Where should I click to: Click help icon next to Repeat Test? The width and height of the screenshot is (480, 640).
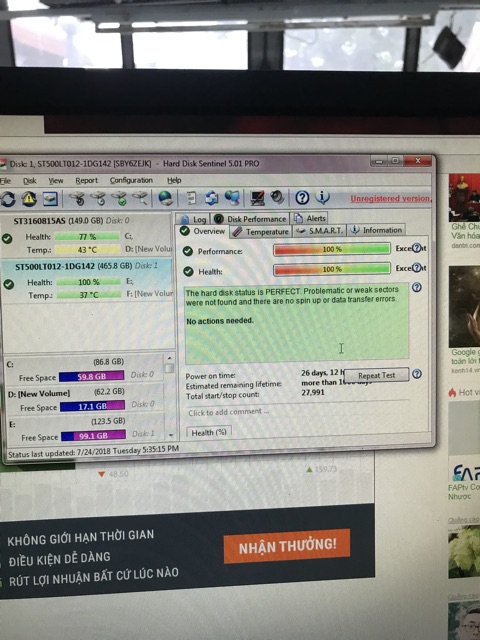(417, 374)
